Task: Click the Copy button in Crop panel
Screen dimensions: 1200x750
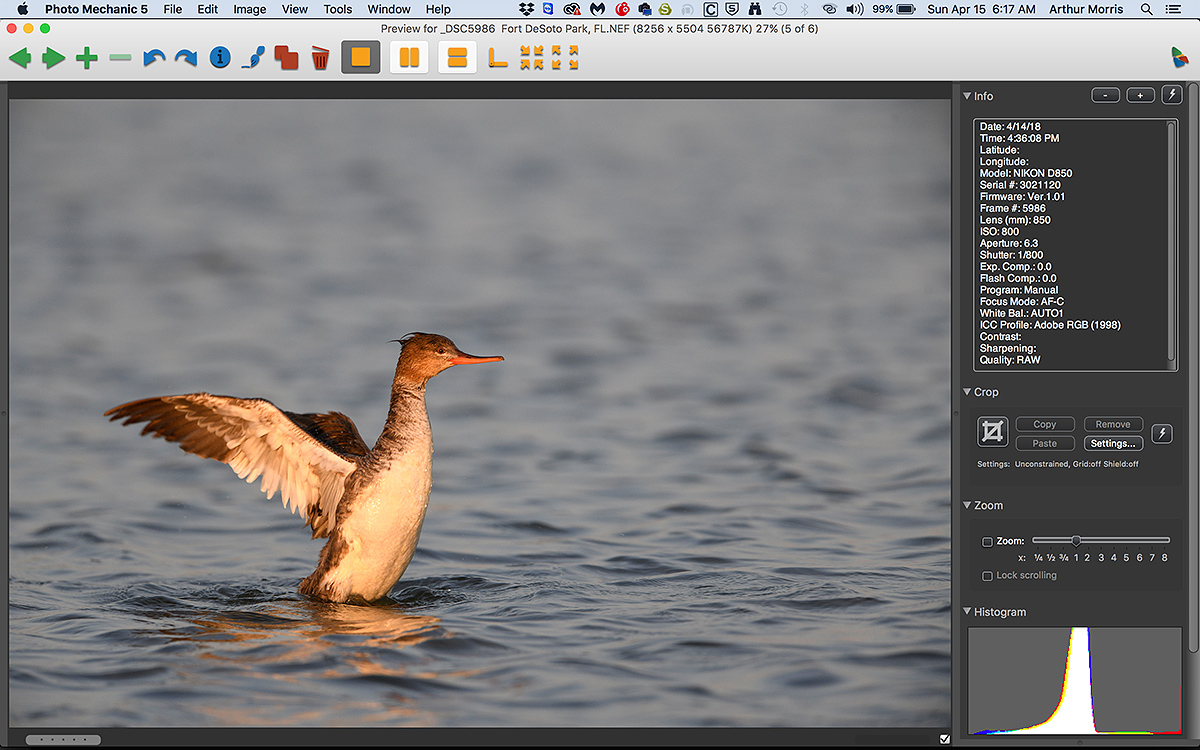Action: coord(1045,424)
